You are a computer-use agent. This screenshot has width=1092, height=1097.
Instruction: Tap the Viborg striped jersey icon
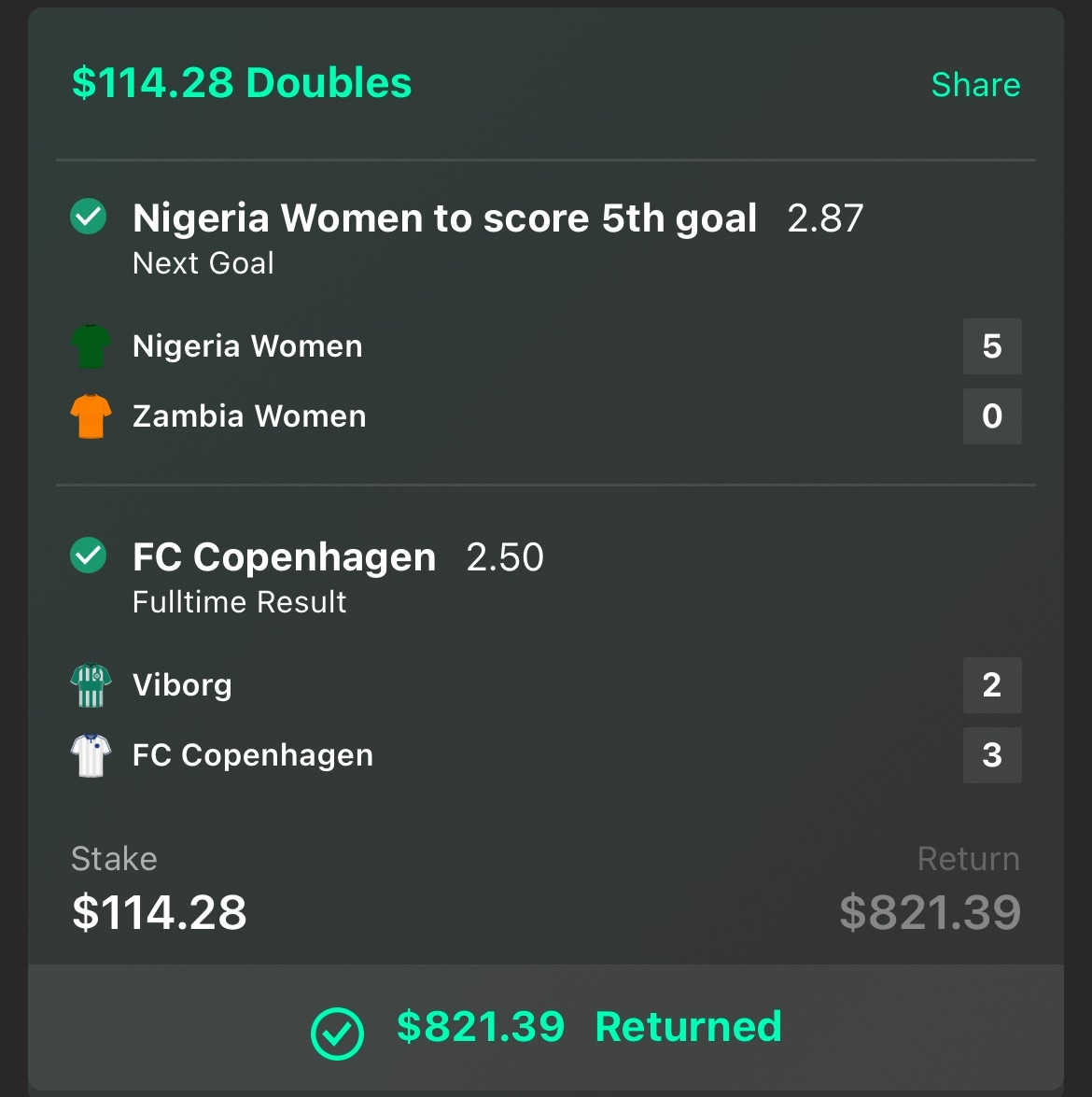tap(91, 685)
